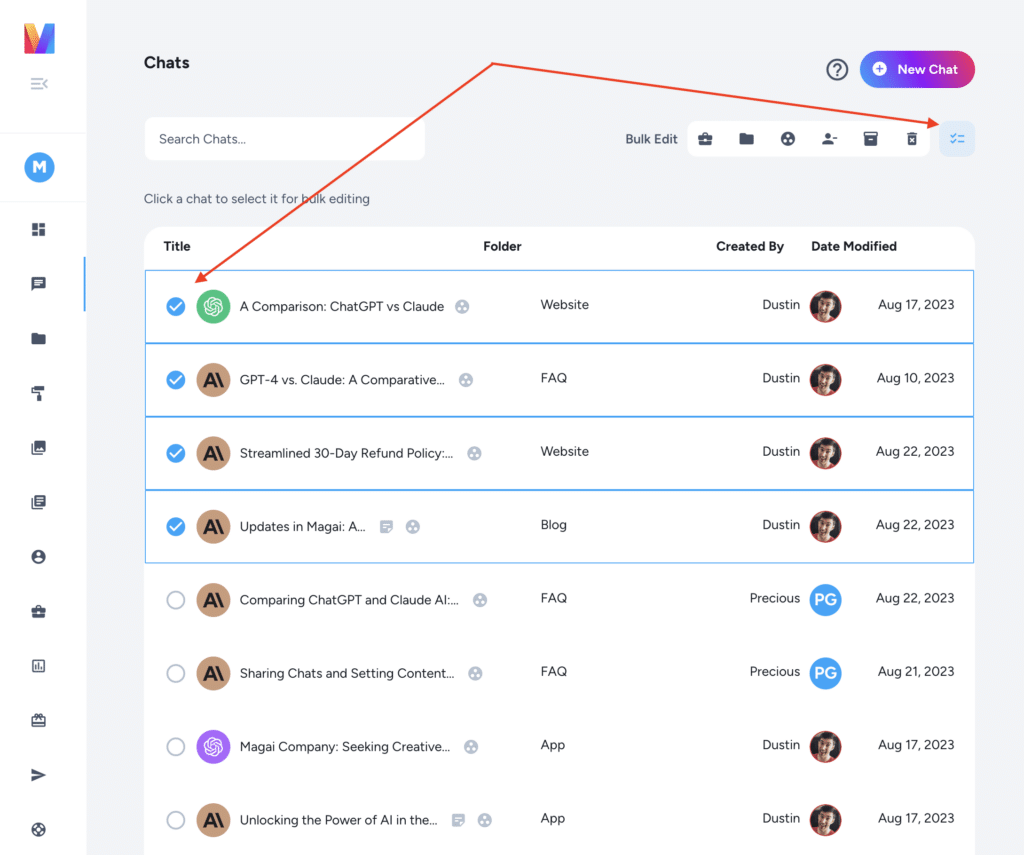Bulk edit workspace briefcase icon
1024x855 pixels.
click(x=705, y=138)
